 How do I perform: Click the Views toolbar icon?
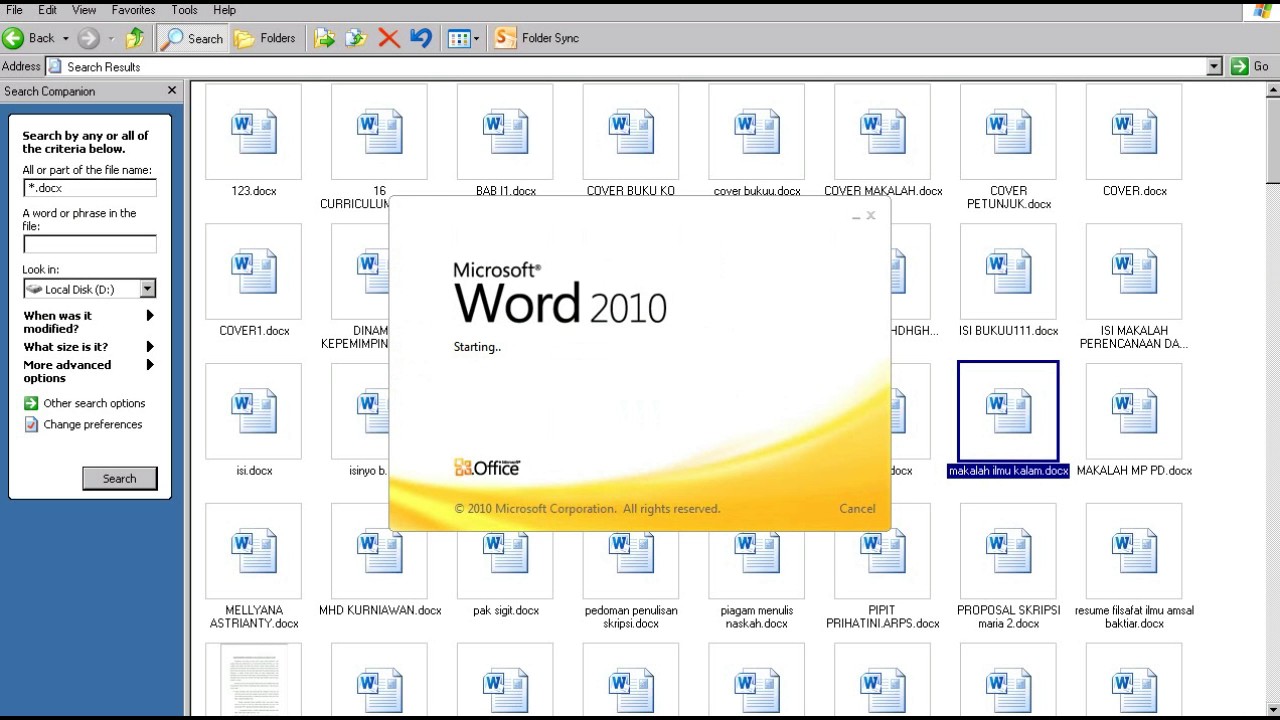459,38
